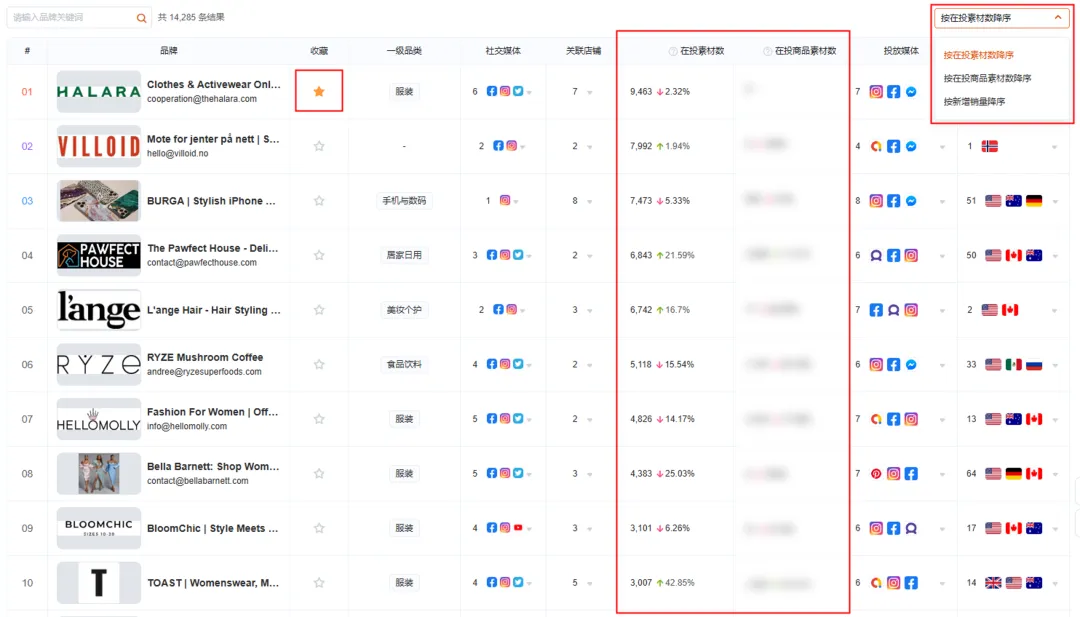Expand countries arrow in BURGA row
Viewport: 1080px width, 617px height.
1055,202
